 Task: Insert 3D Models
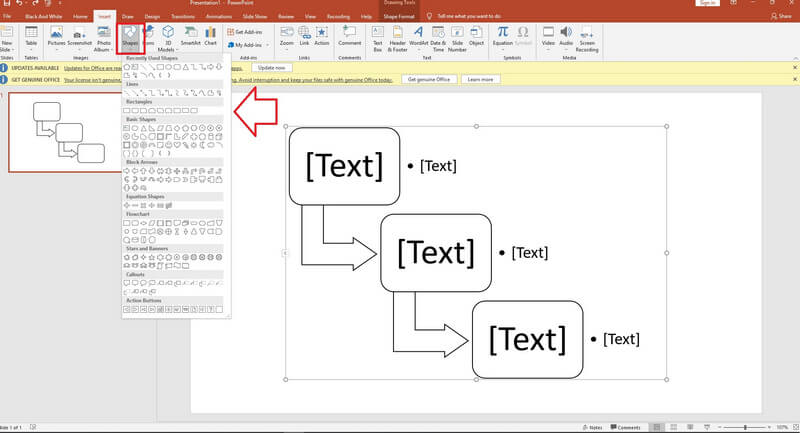point(167,39)
